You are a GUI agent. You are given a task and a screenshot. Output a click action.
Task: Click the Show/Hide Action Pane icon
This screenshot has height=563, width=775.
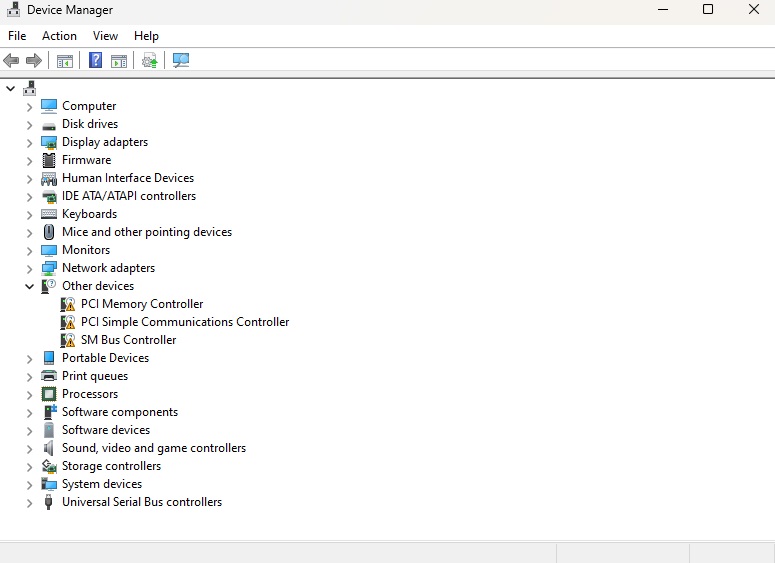pos(119,60)
